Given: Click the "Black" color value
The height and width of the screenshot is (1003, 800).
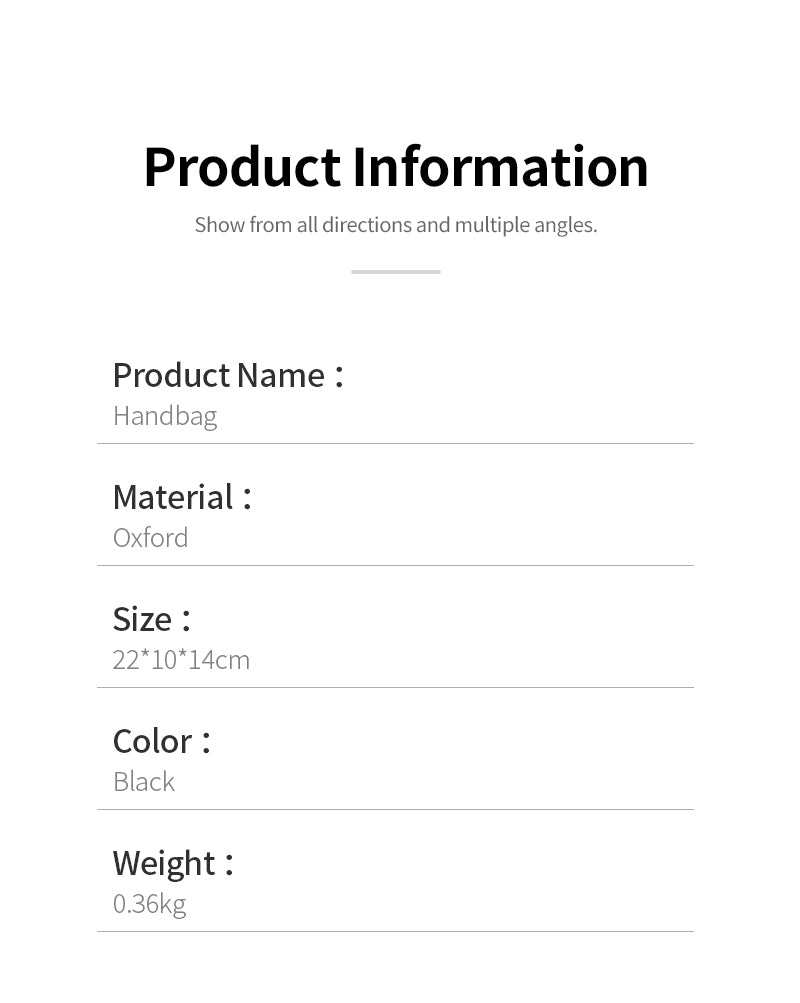Looking at the screenshot, I should point(144,781).
